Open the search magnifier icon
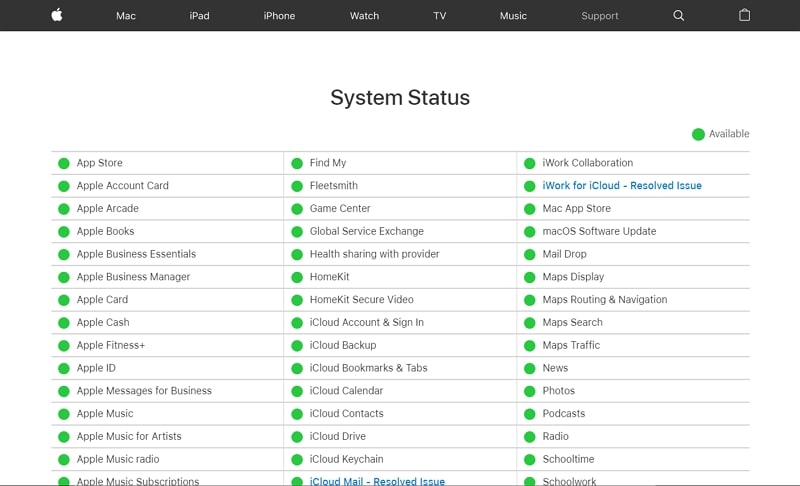Screen dimensions: 800x486 [679, 16]
